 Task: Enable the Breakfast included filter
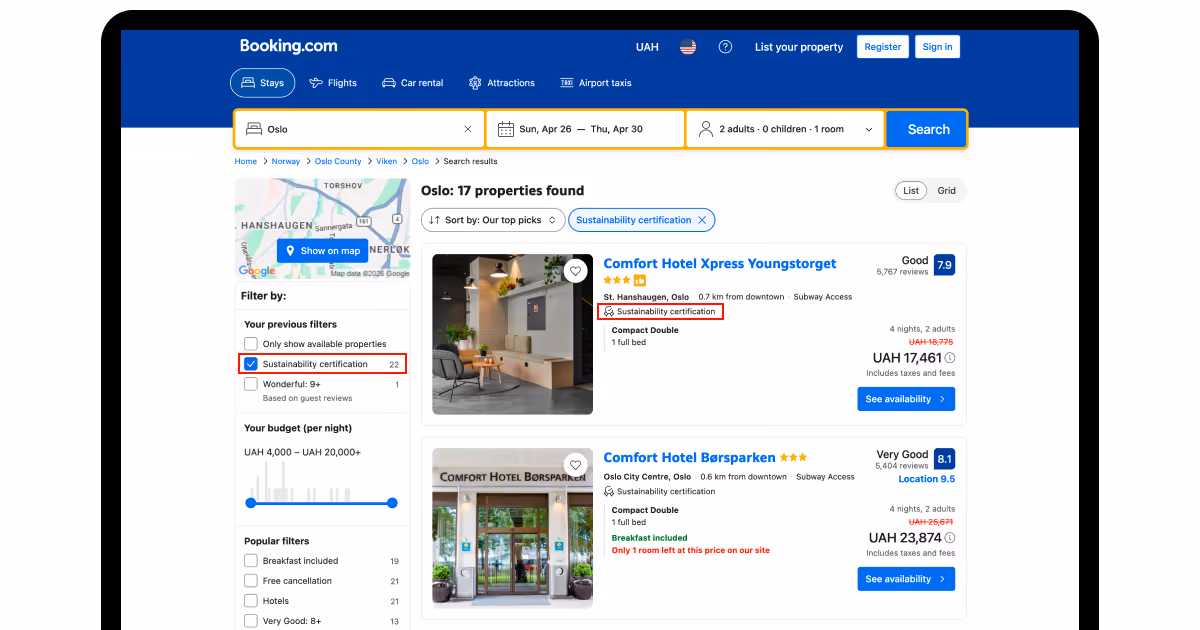(251, 560)
